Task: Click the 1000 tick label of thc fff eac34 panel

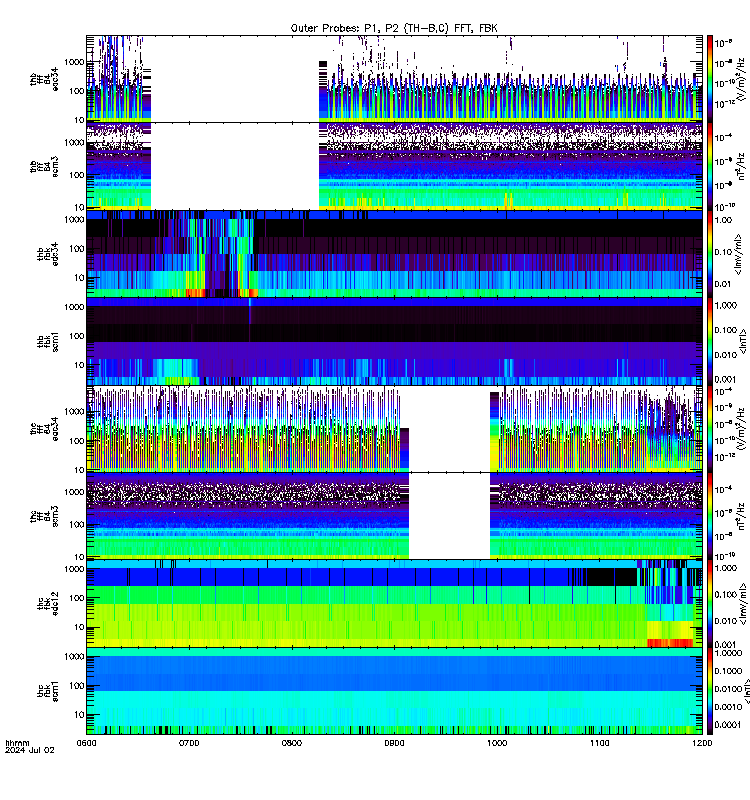Action: click(x=74, y=411)
